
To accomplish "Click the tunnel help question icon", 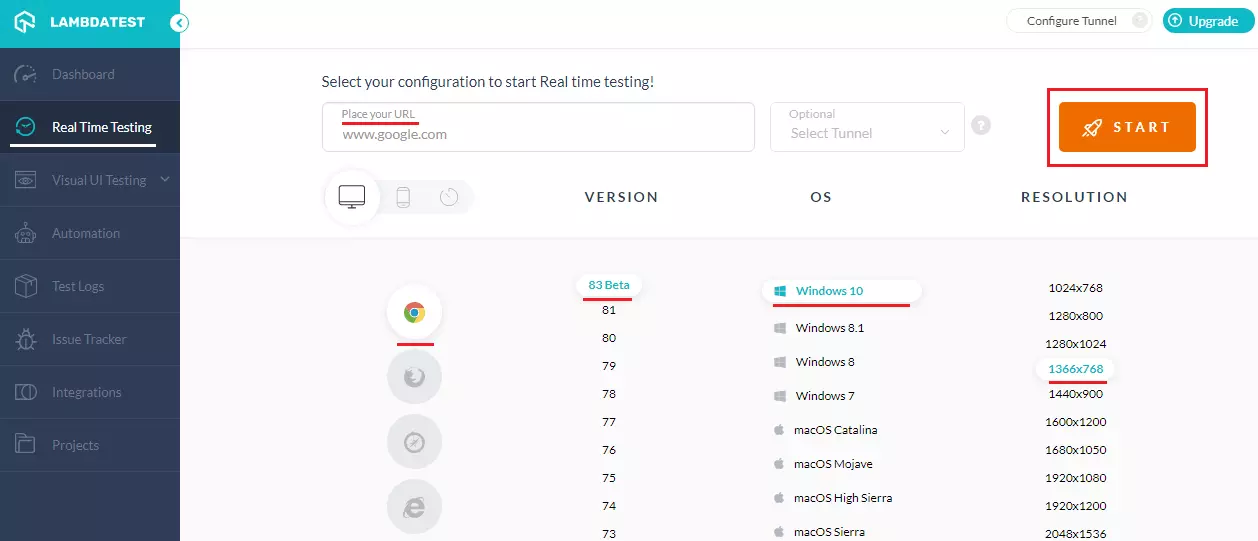I will (x=981, y=126).
